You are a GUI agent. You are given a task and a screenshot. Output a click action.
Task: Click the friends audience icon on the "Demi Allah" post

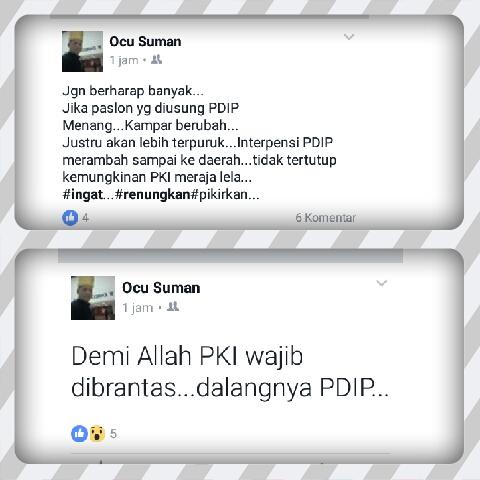tap(173, 306)
